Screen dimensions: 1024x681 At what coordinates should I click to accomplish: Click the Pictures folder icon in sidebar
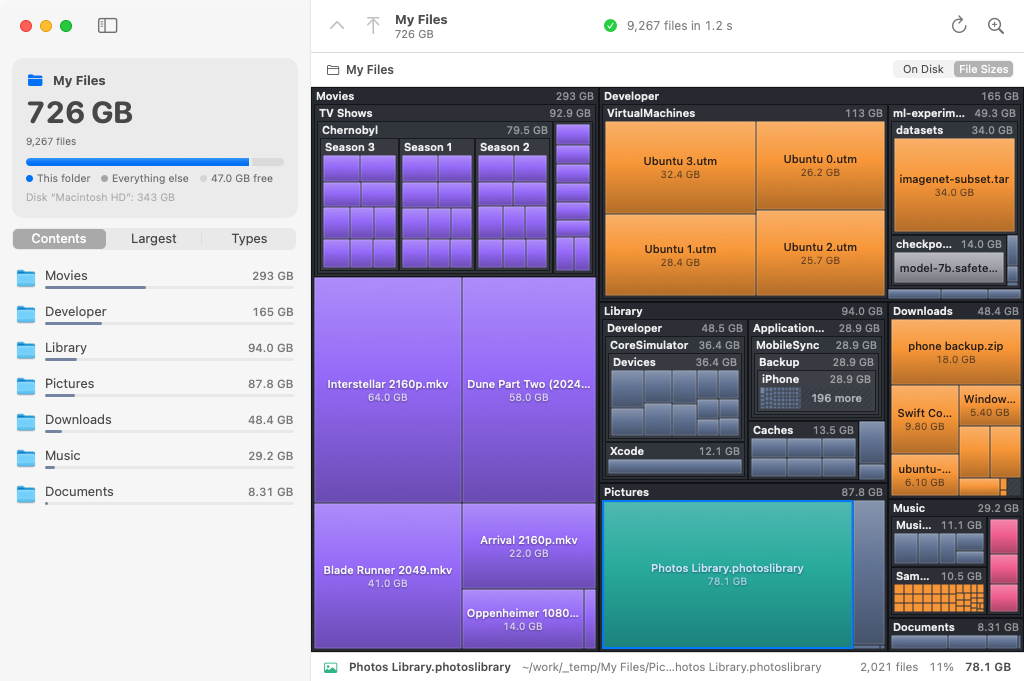[26, 386]
